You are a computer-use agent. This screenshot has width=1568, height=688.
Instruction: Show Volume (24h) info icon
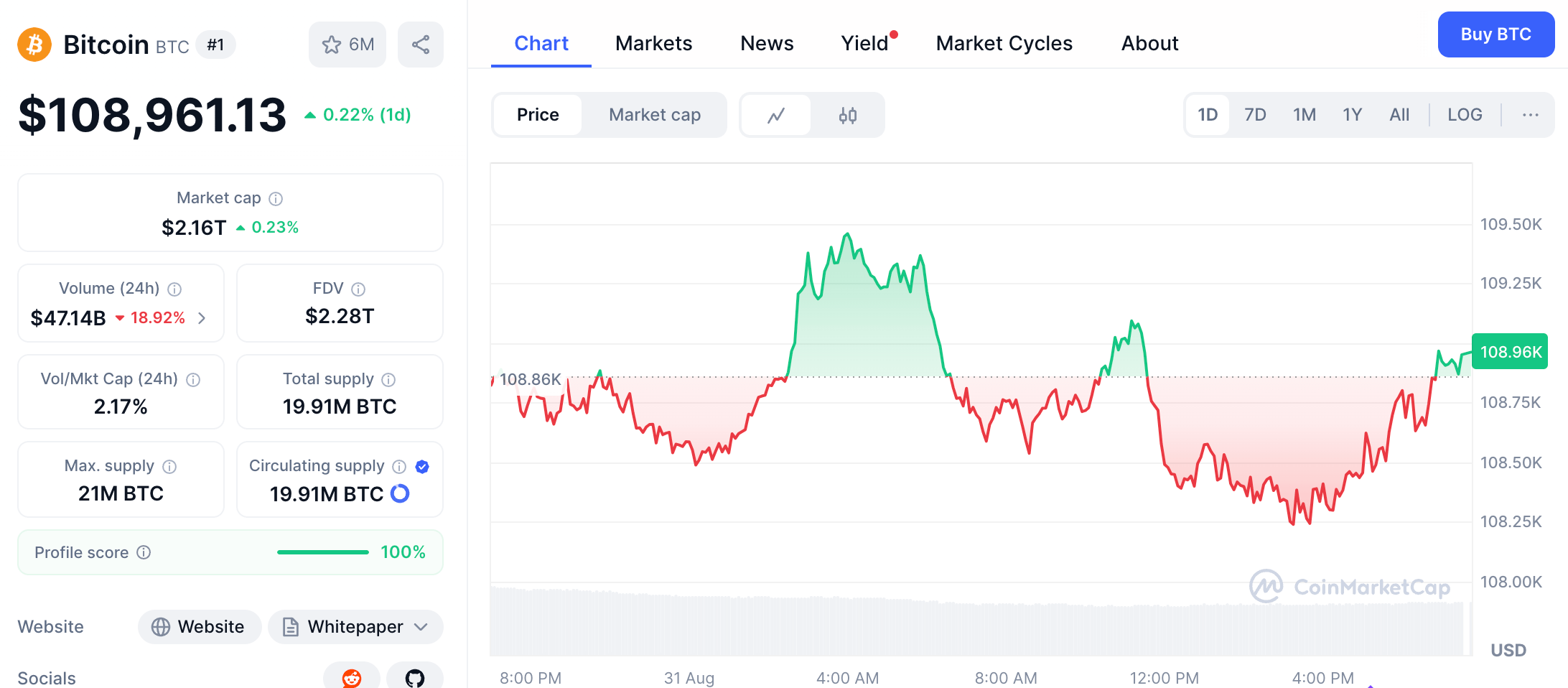click(174, 289)
